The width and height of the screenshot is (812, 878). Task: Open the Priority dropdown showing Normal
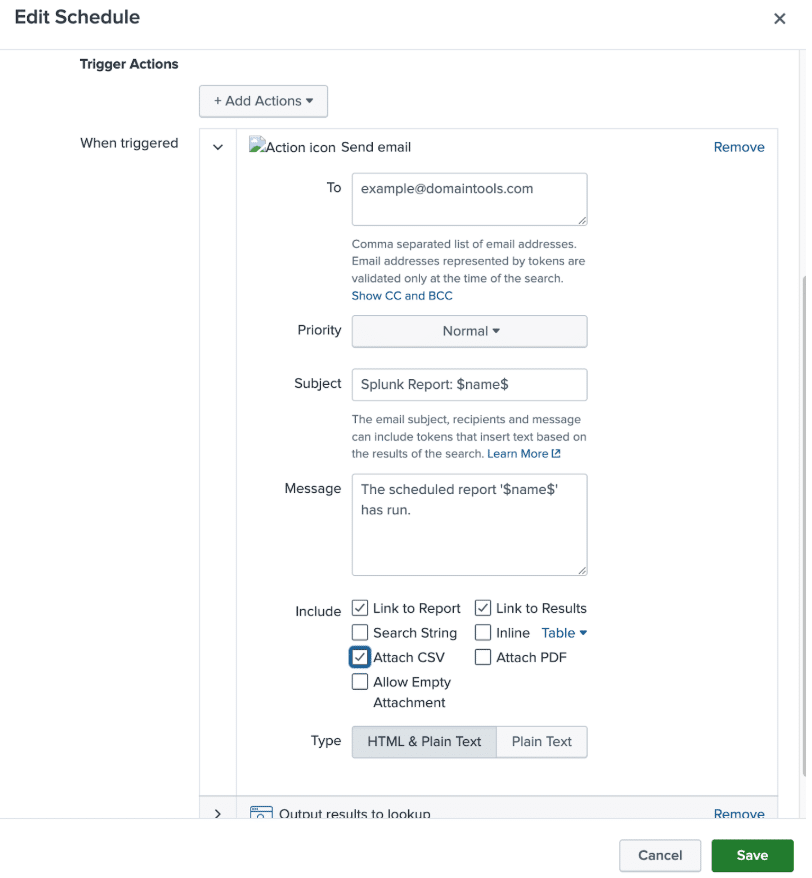click(469, 330)
